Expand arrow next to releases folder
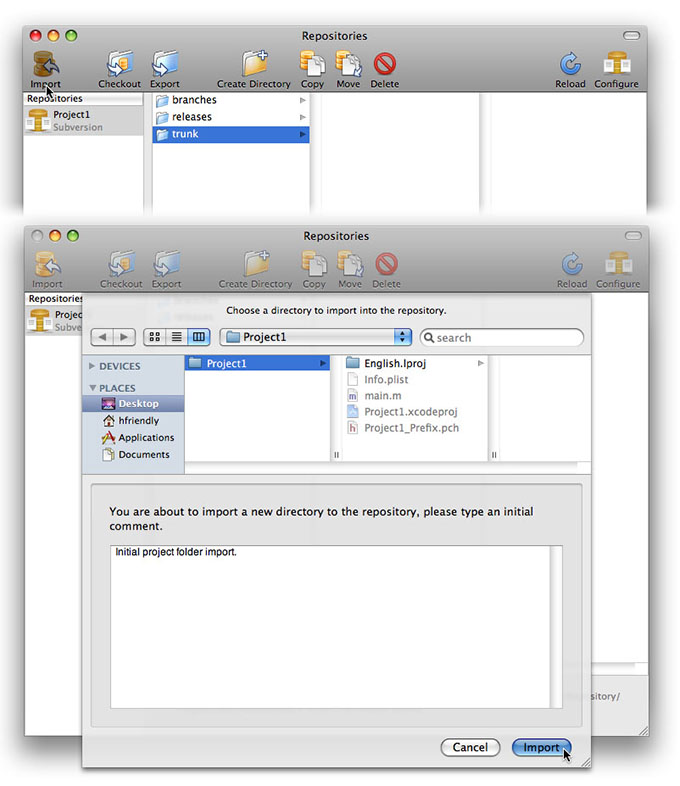Image resolution: width=680 pixels, height=786 pixels. 303,117
